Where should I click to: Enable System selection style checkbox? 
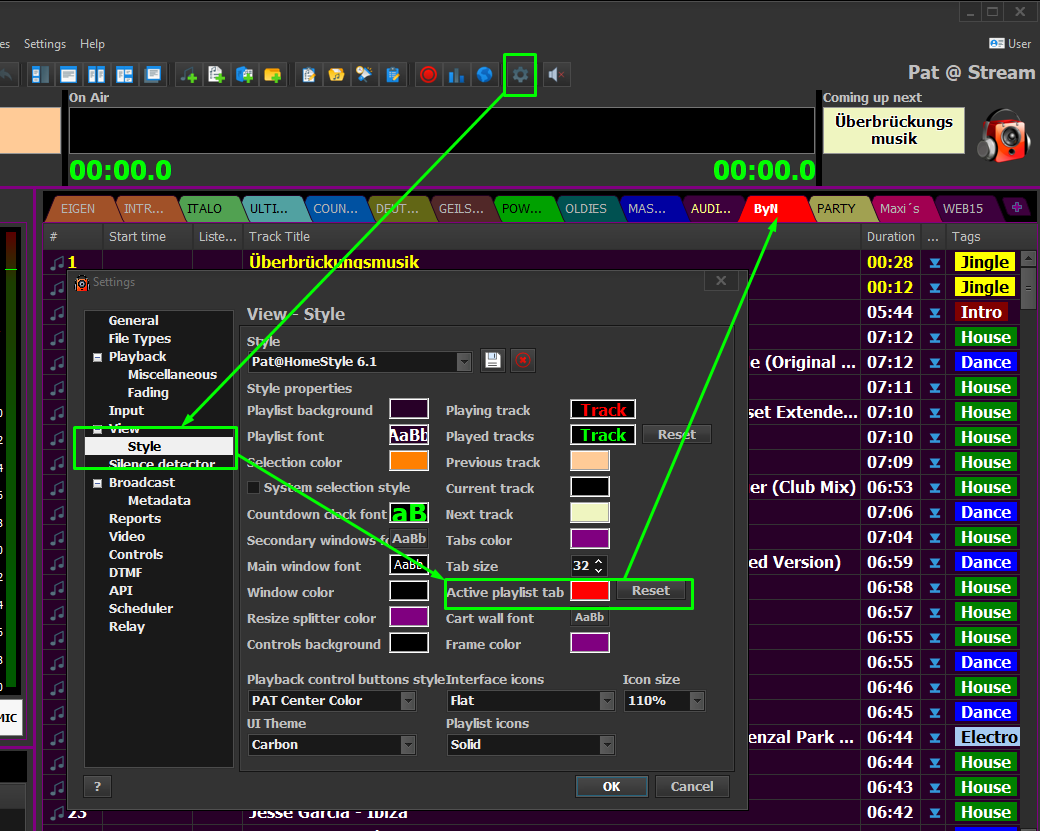[x=254, y=488]
